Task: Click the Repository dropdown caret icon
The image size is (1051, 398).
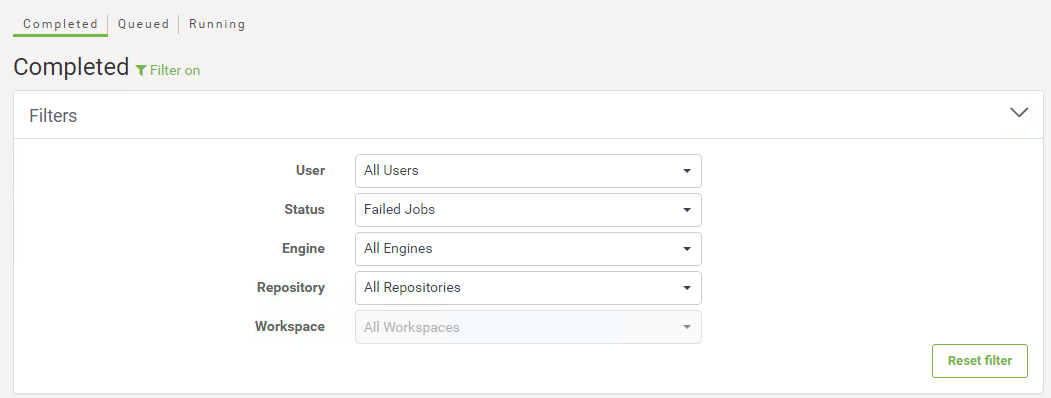Action: 686,287
